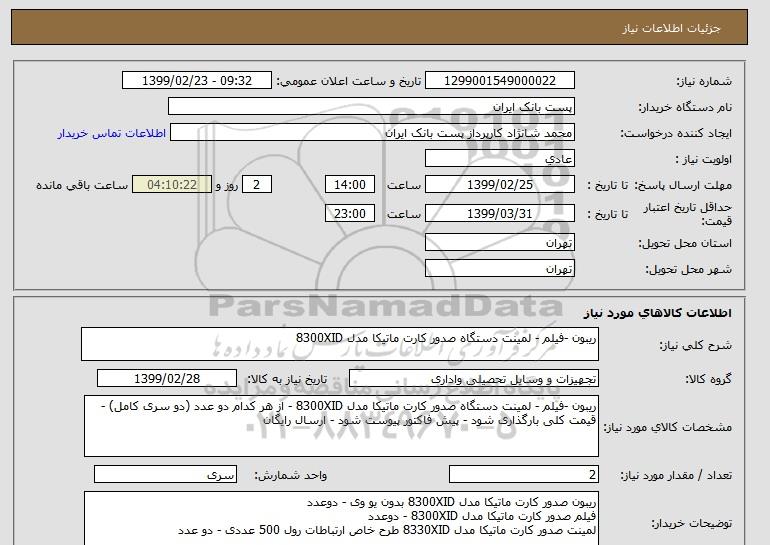The height and width of the screenshot is (545, 770).
Task: Click delivery city field تهران
Action: (499, 269)
